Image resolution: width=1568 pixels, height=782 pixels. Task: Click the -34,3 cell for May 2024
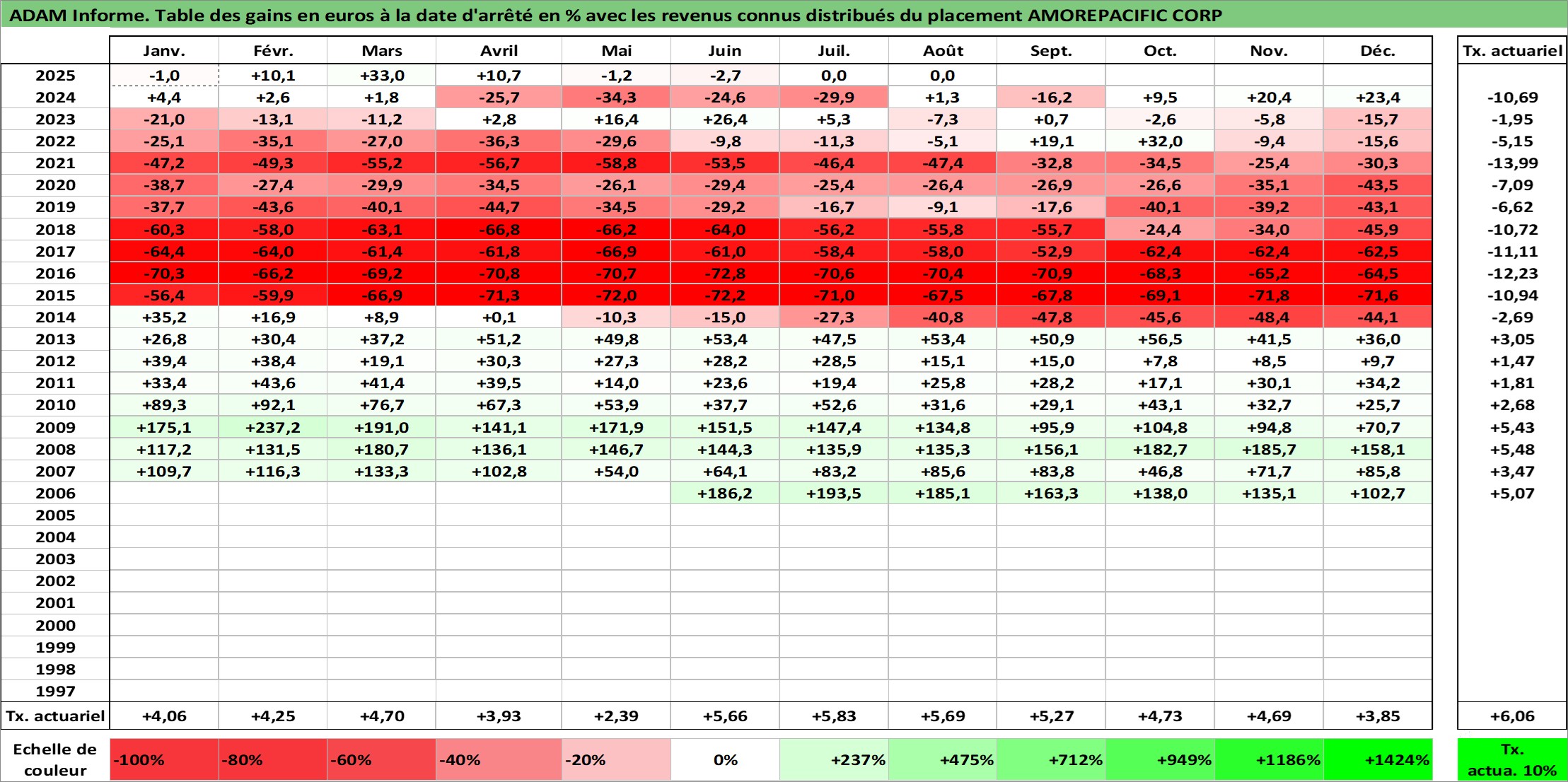[x=616, y=98]
